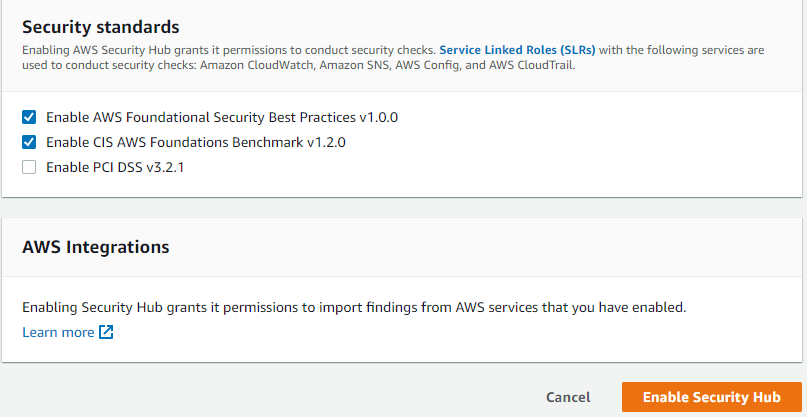Follow the Learn more link
This screenshot has width=807, height=417.
click(58, 332)
